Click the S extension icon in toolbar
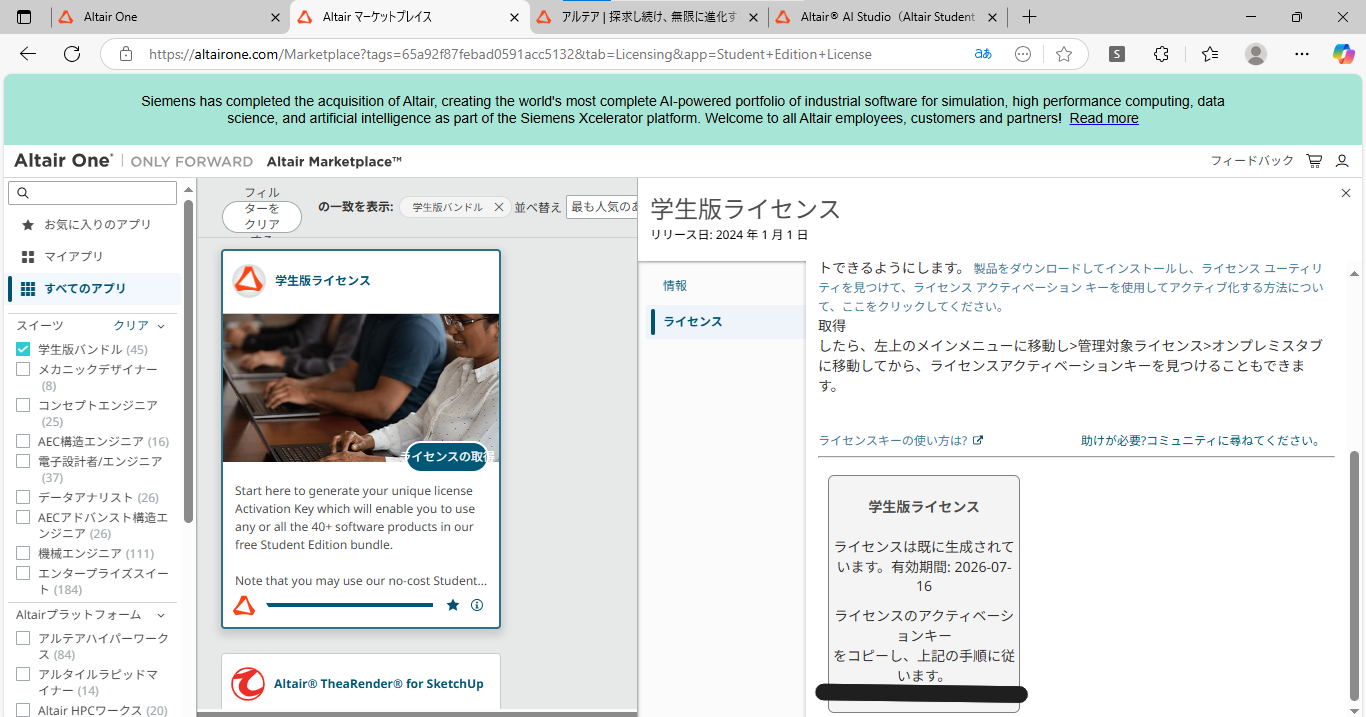This screenshot has height=717, width=1366. pyautogui.click(x=1117, y=54)
